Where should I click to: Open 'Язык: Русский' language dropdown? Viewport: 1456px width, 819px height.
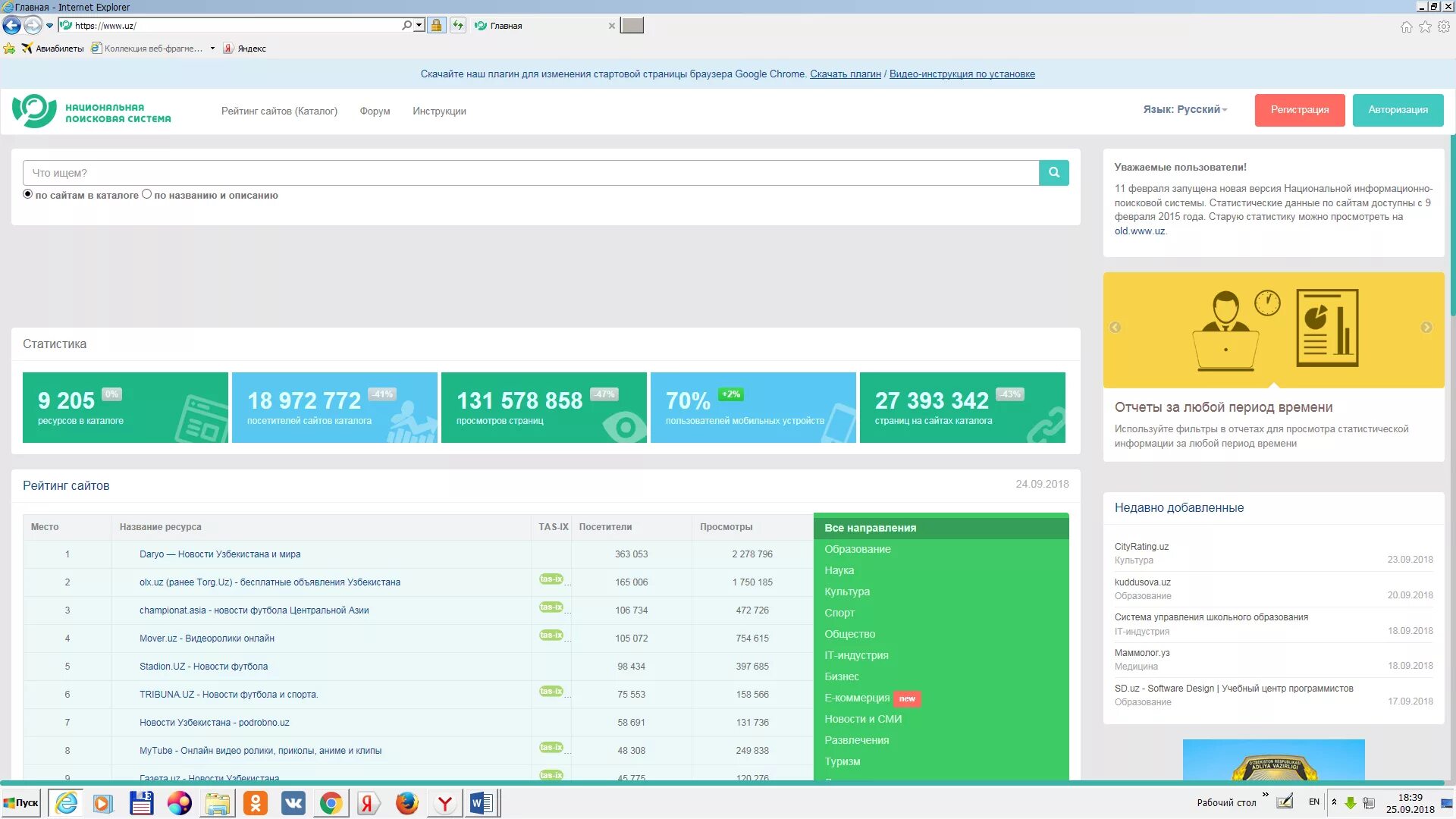1185,110
